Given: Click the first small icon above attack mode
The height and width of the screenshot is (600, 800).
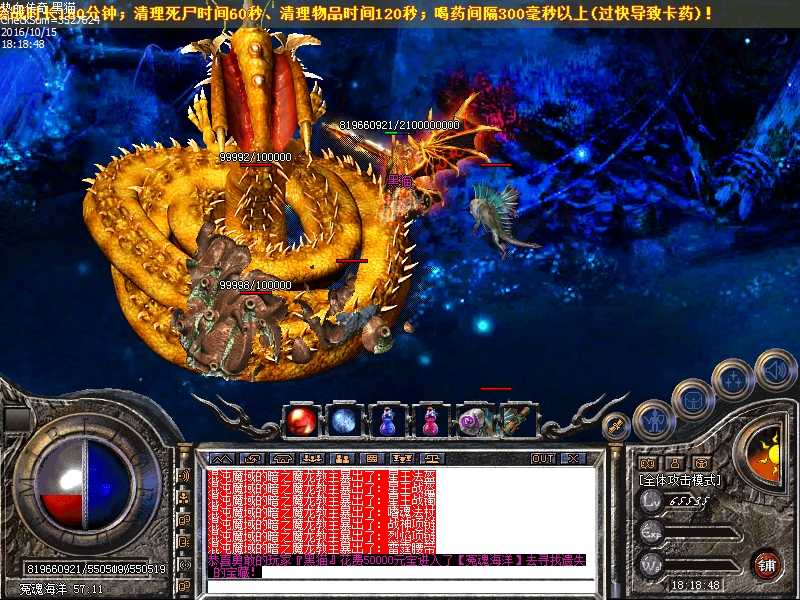Looking at the screenshot, I should point(648,463).
